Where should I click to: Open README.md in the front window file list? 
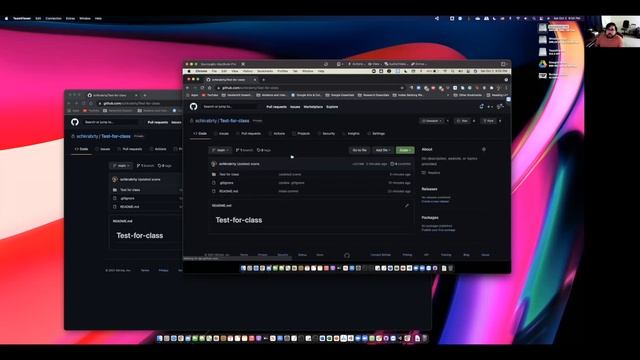[229, 191]
